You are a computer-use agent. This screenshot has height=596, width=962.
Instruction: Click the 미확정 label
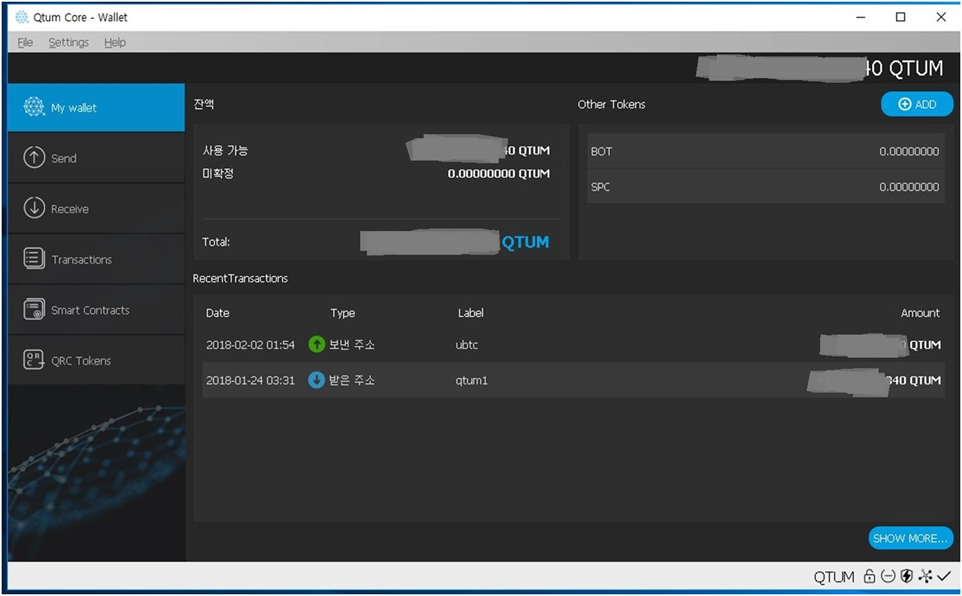pyautogui.click(x=218, y=174)
